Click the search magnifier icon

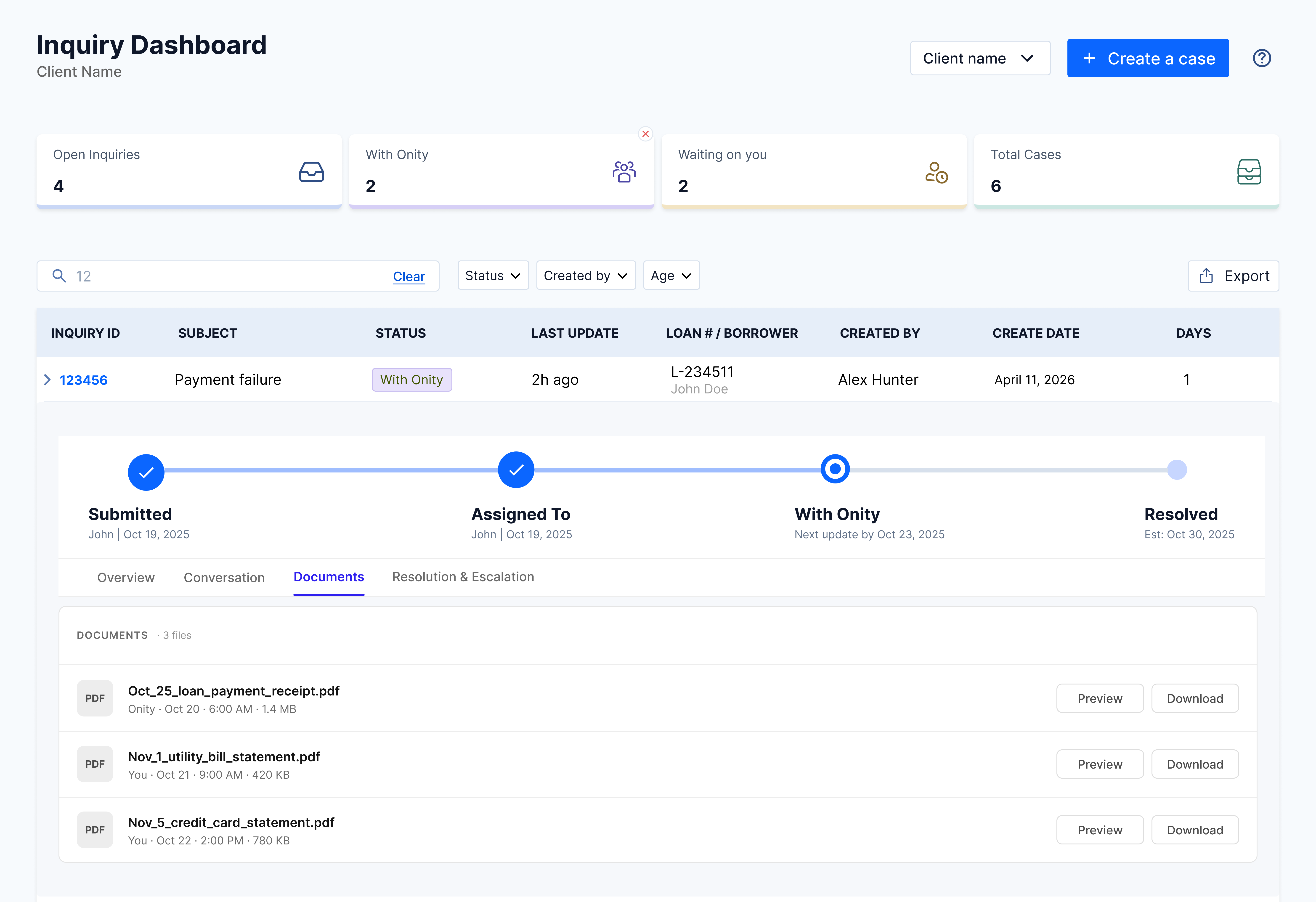59,276
